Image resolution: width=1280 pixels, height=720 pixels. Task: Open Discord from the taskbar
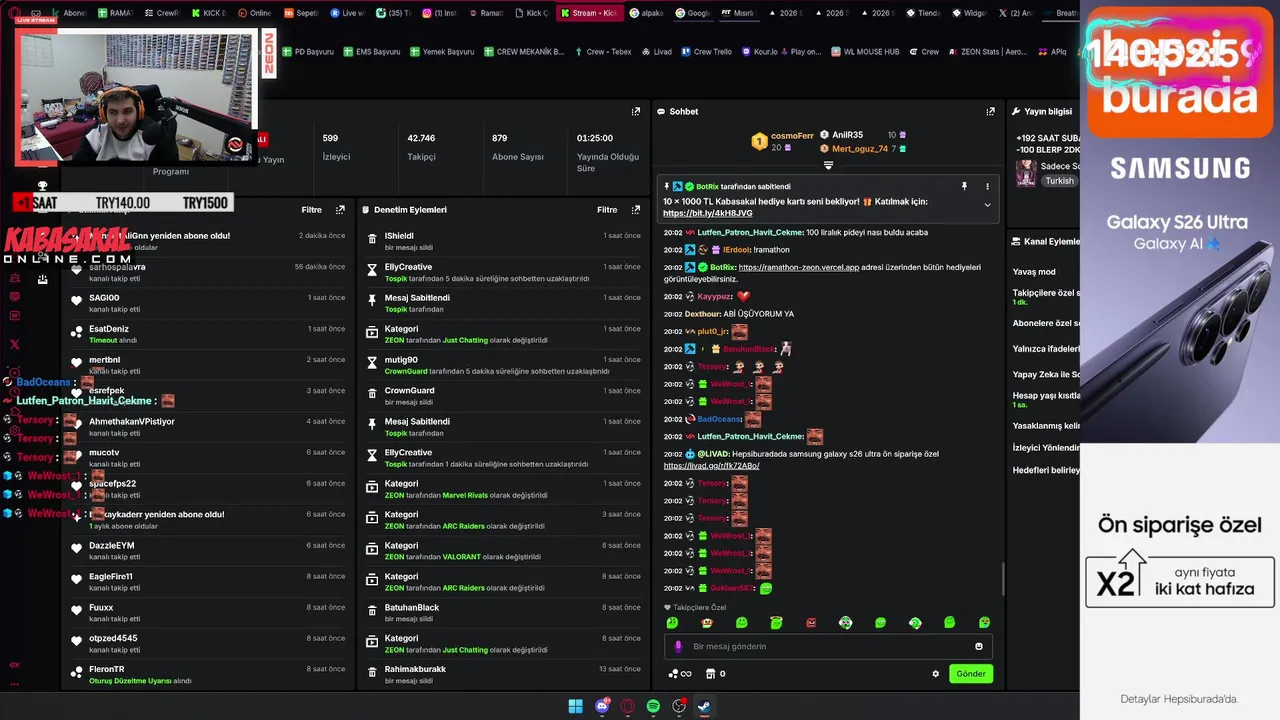click(x=602, y=706)
